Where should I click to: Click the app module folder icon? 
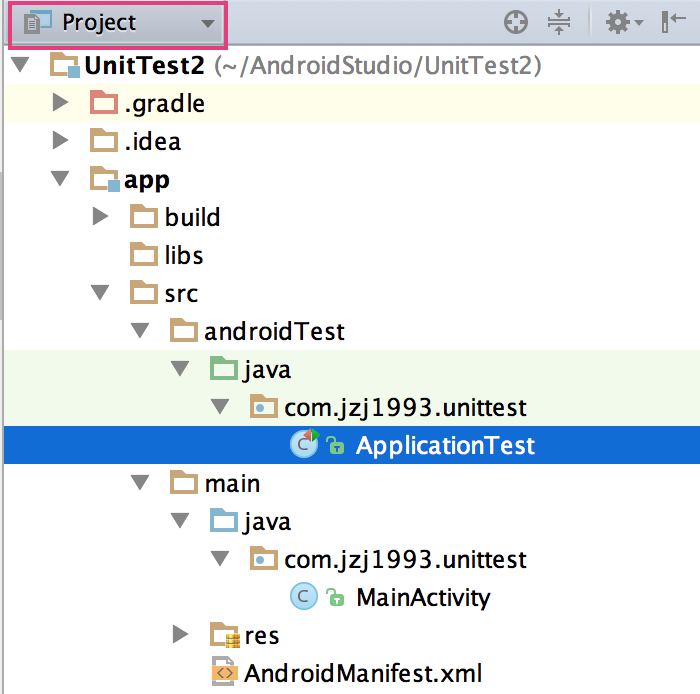(x=105, y=179)
